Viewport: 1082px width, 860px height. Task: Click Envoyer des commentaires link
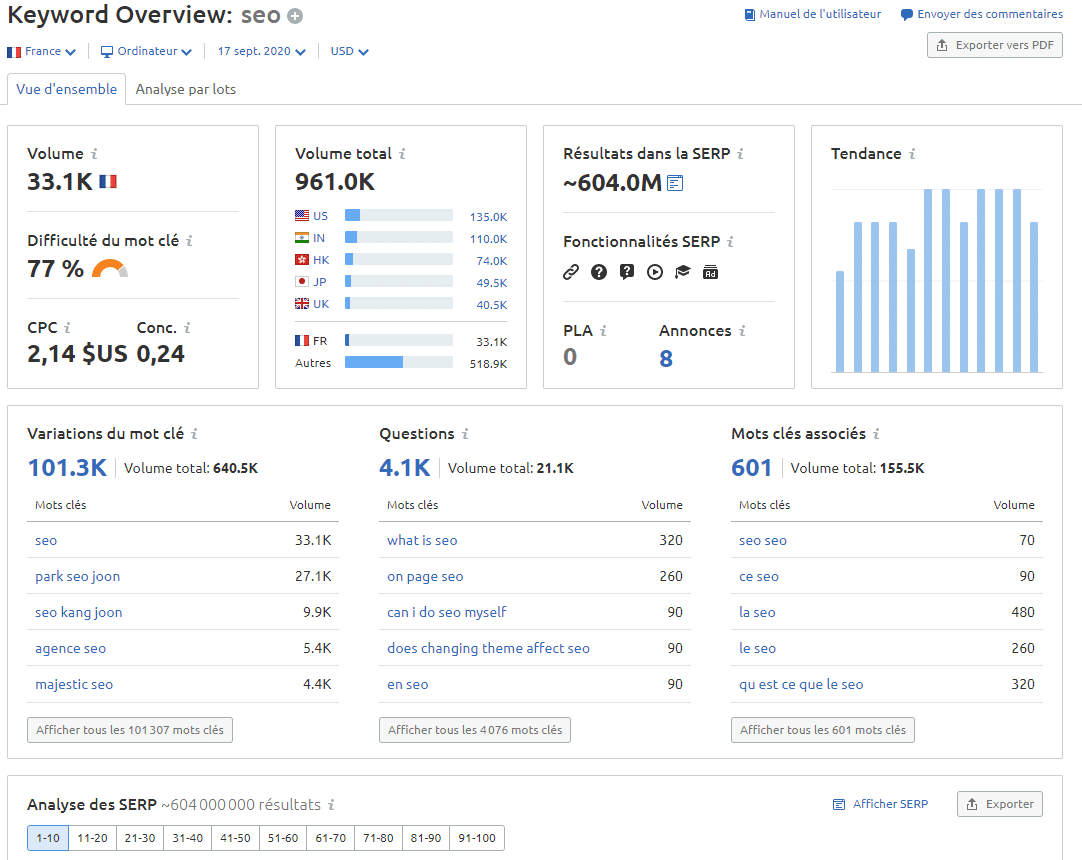[x=982, y=14]
